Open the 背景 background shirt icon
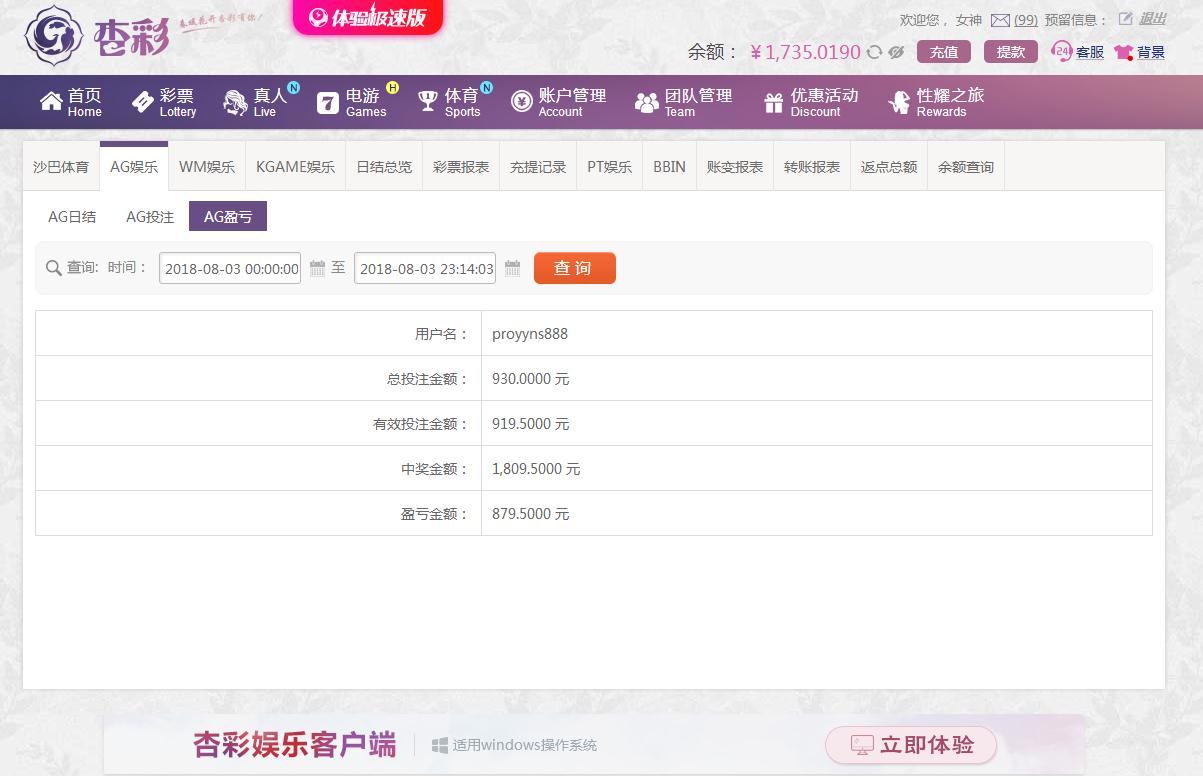Image resolution: width=1203 pixels, height=776 pixels. [x=1124, y=52]
